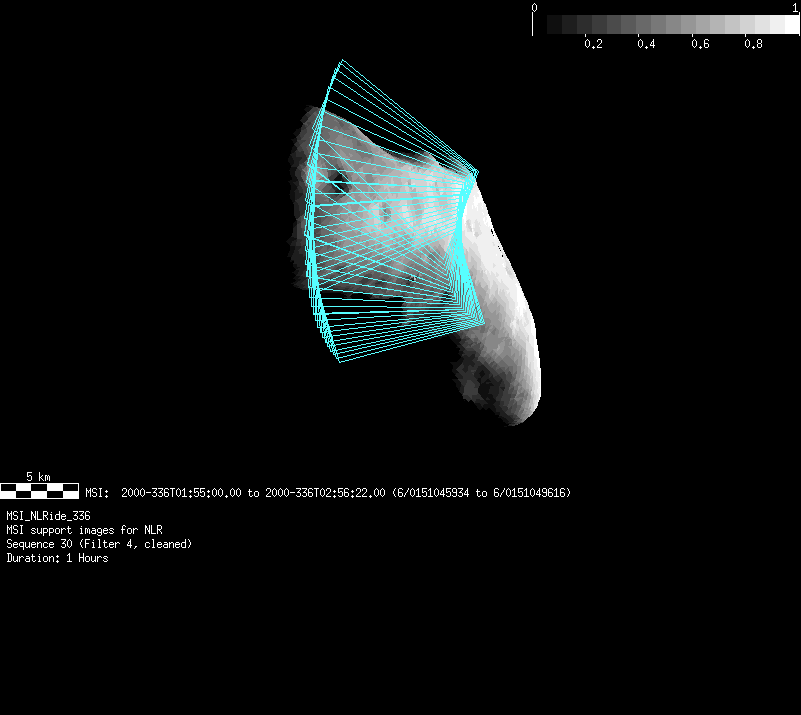The height and width of the screenshot is (715, 801).
Task: Click the "MSI_NLRide_336" title text
Action: [49, 516]
